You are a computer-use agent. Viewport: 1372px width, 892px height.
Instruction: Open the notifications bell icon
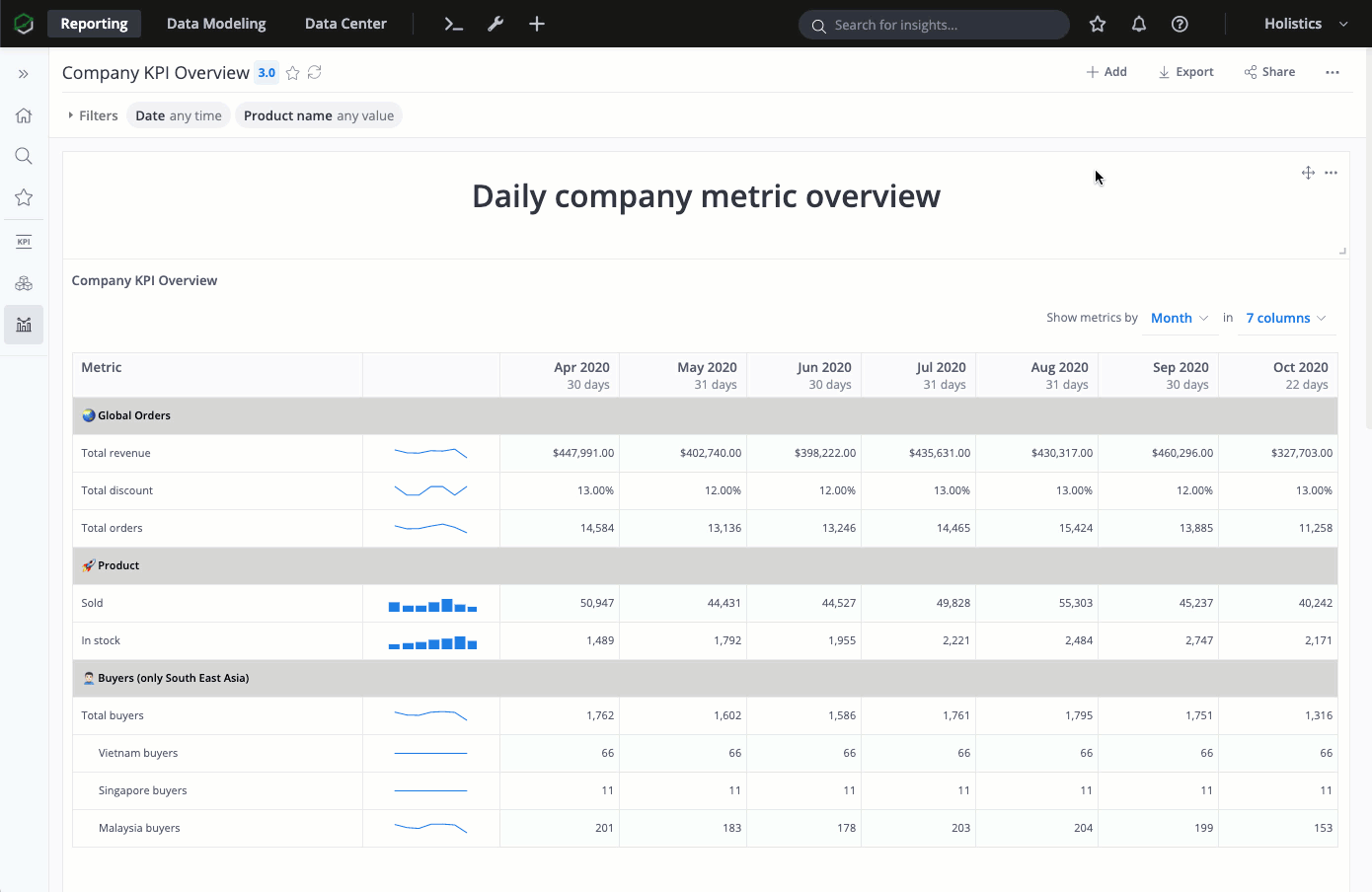pyautogui.click(x=1138, y=24)
